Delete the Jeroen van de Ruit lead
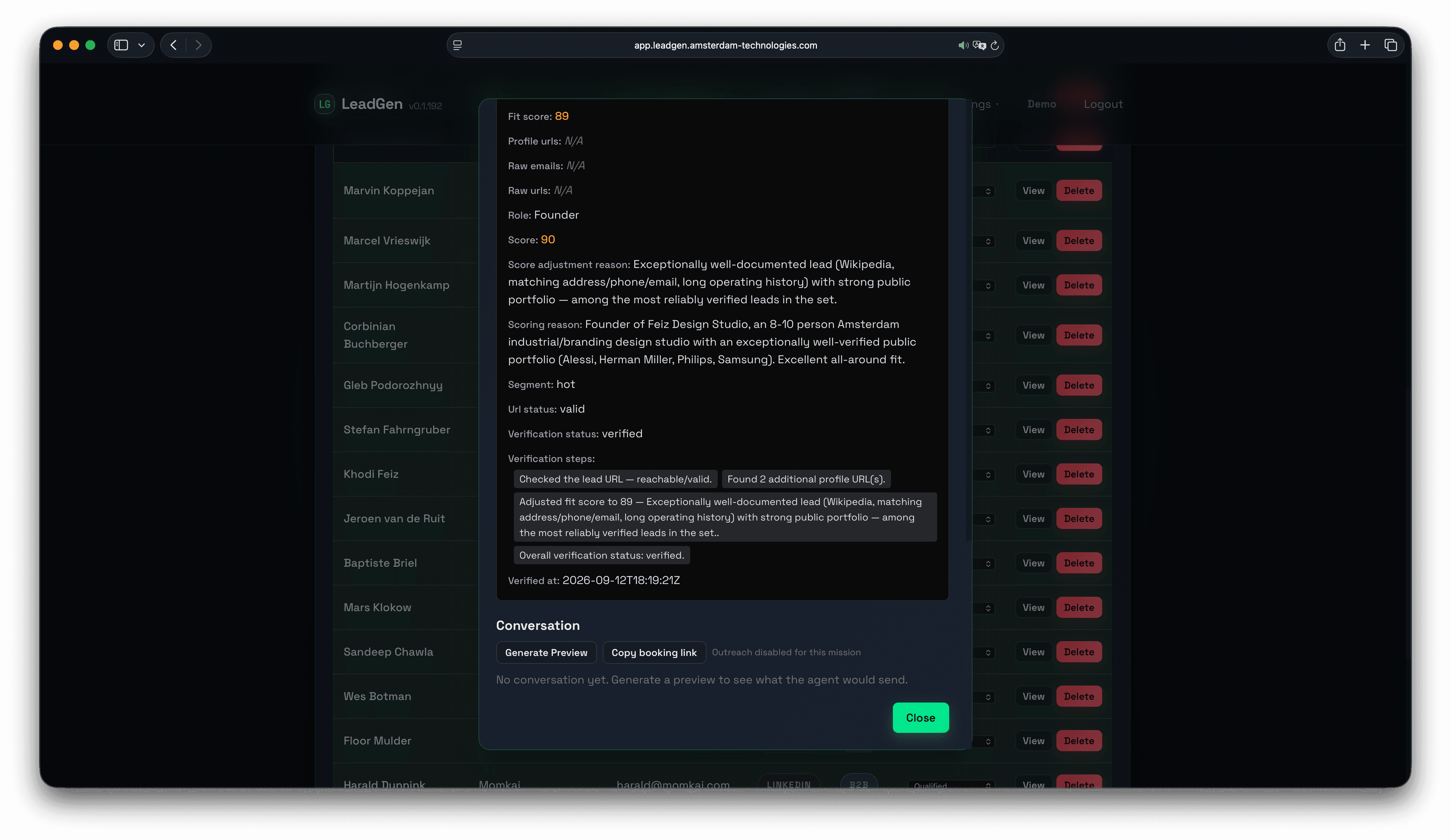Screen dimensions: 1451x840 click(1079, 518)
